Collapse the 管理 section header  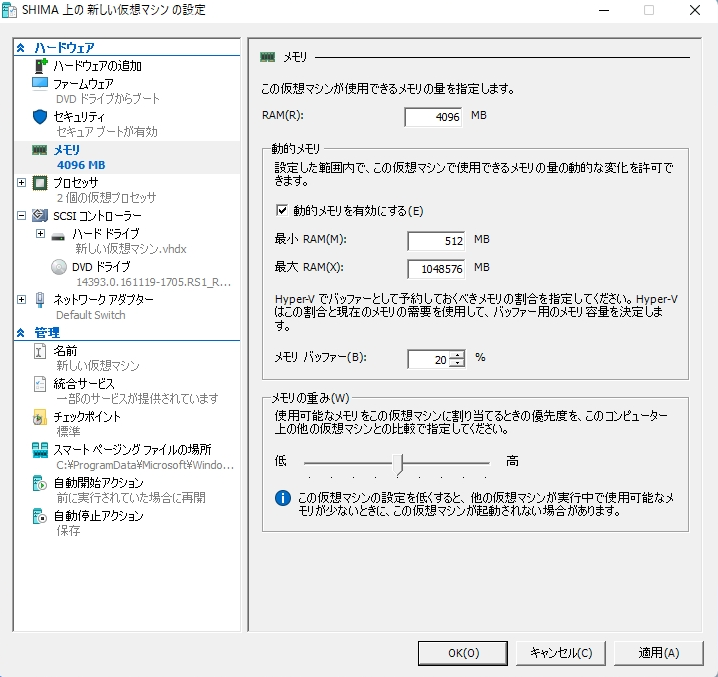pyautogui.click(x=21, y=333)
